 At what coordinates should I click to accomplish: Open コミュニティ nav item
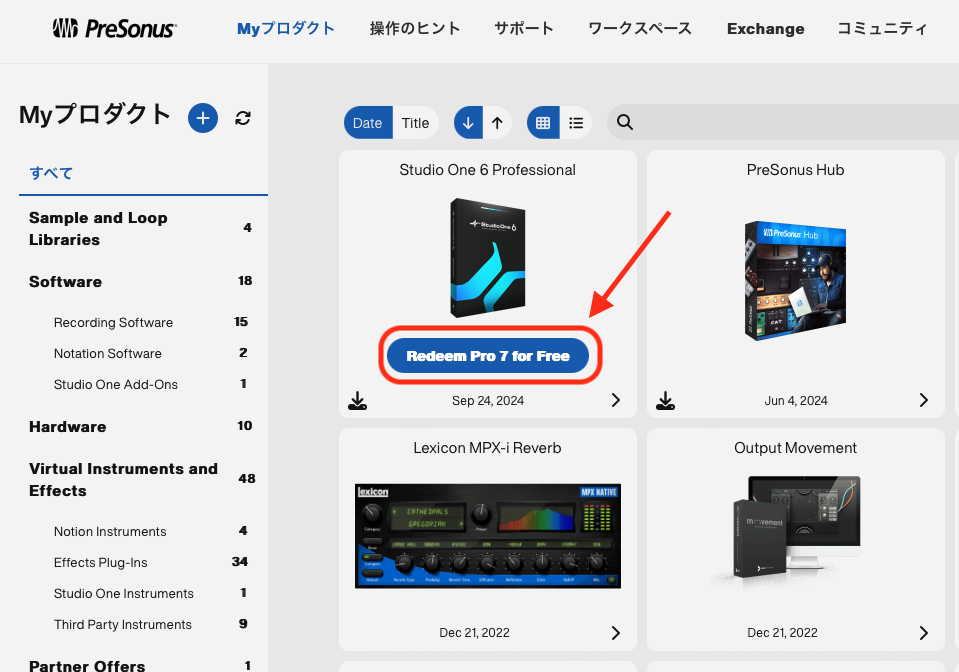(882, 29)
